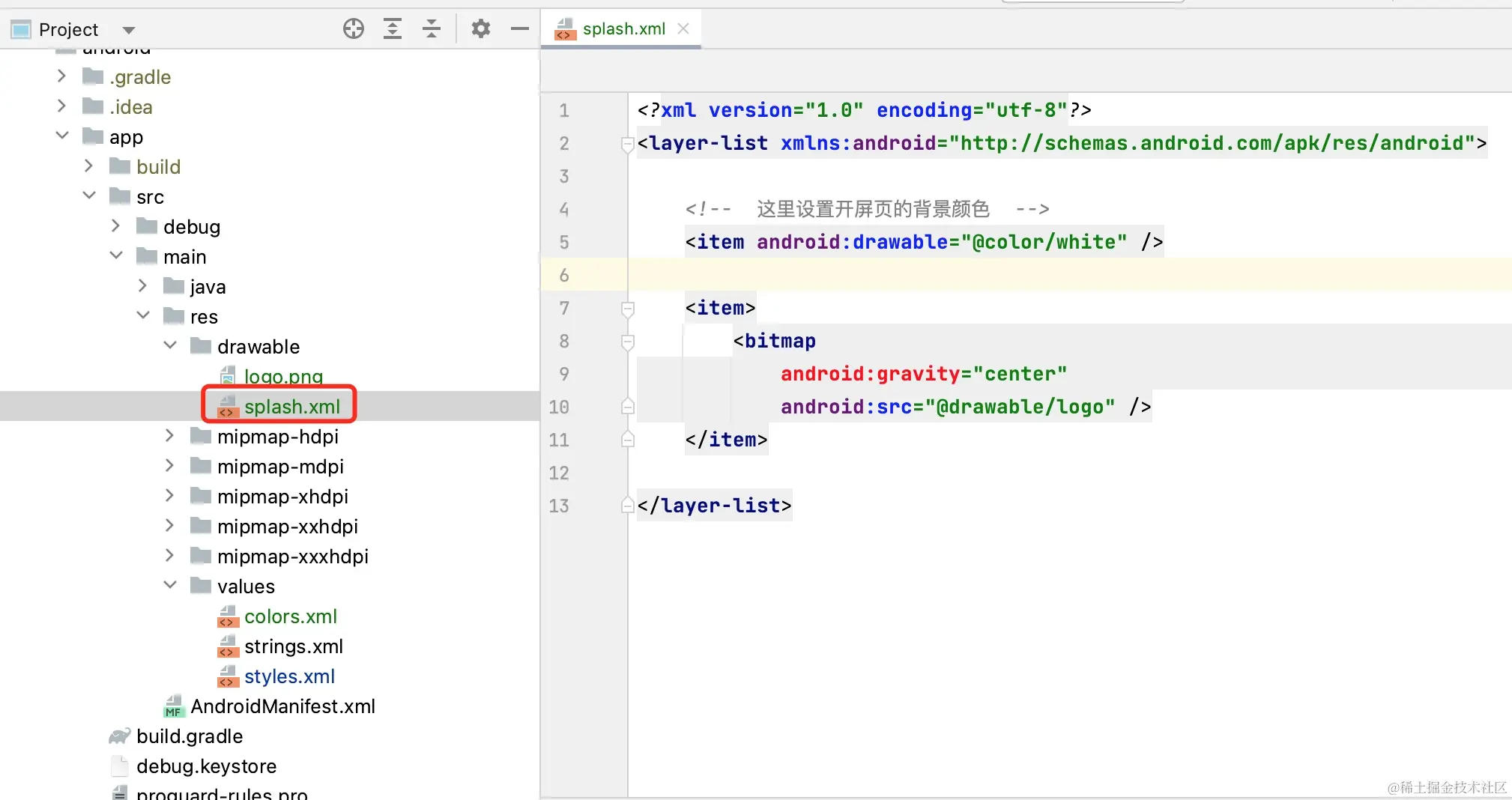The width and height of the screenshot is (1512, 800).
Task: Open the Project view dropdown arrow
Action: (129, 30)
